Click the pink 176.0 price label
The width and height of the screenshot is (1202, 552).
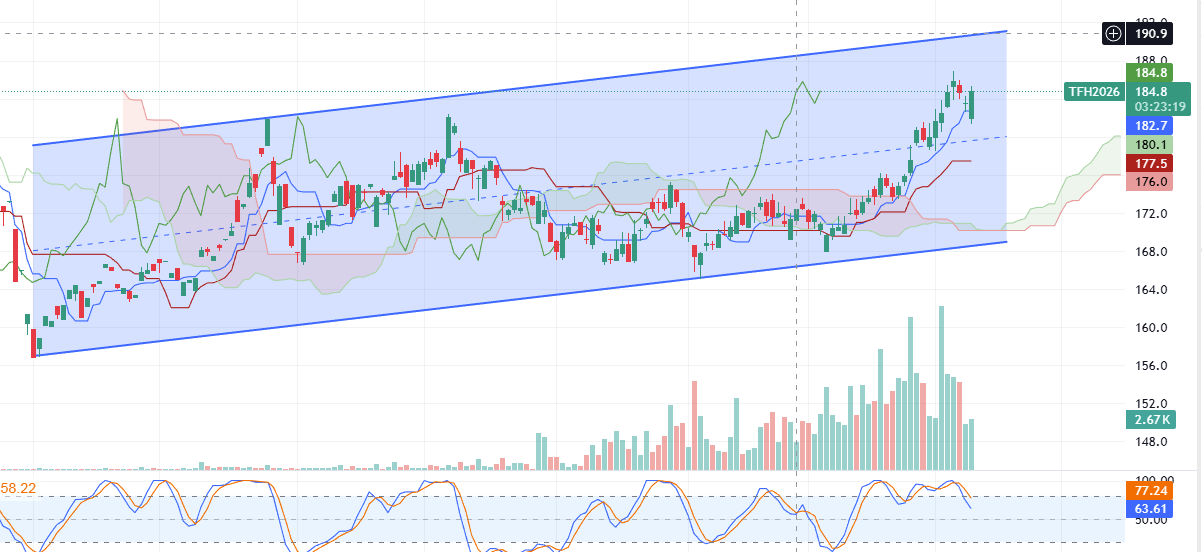tap(1150, 181)
